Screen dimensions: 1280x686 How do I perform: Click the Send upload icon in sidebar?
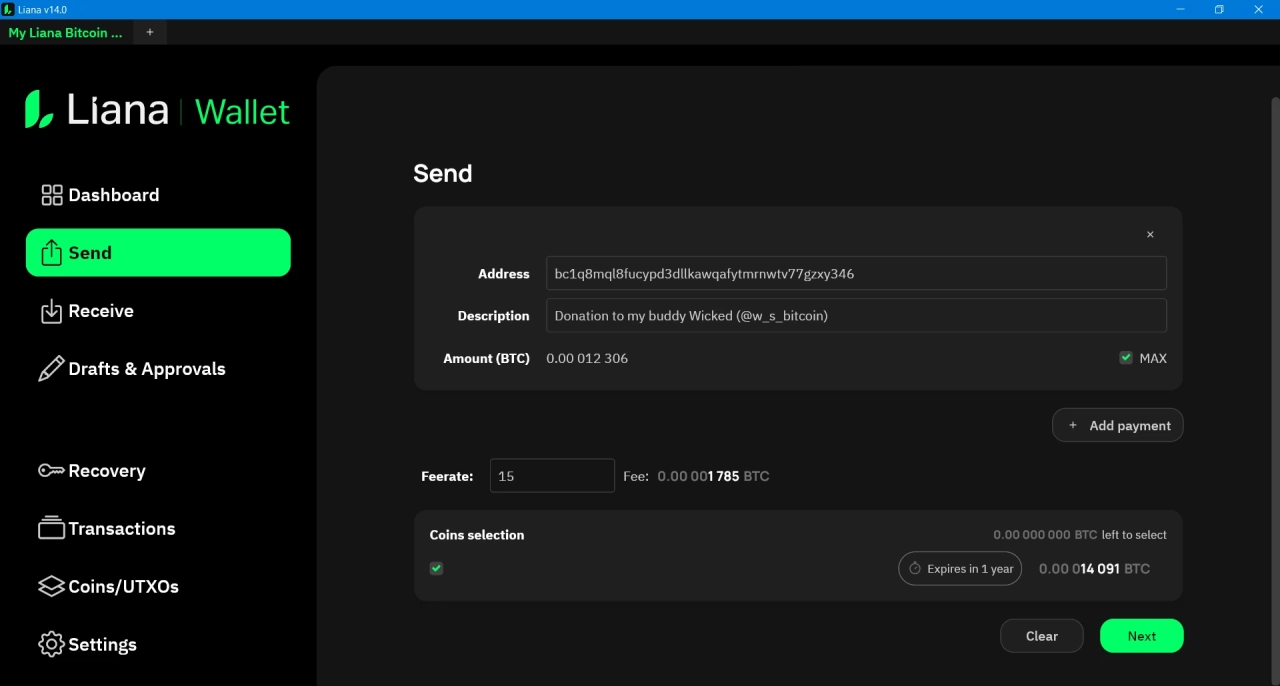(x=52, y=253)
